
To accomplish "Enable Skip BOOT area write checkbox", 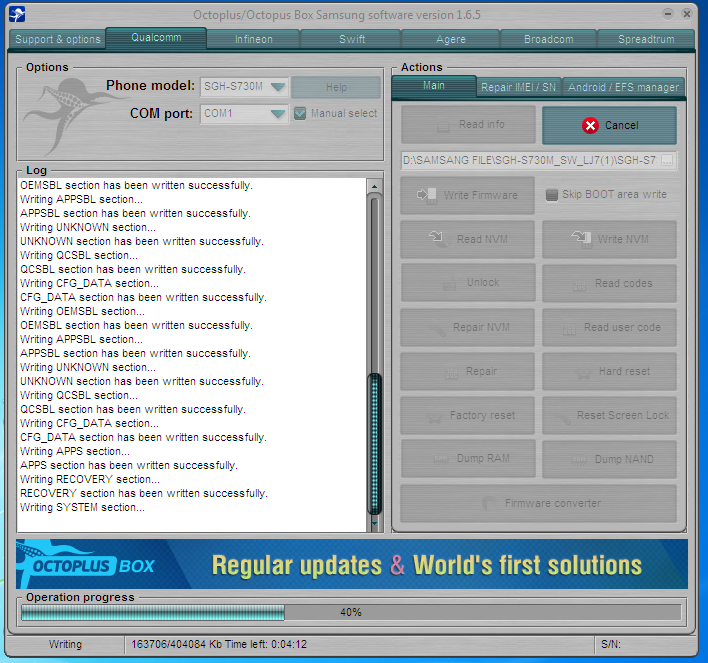I will coord(552,195).
